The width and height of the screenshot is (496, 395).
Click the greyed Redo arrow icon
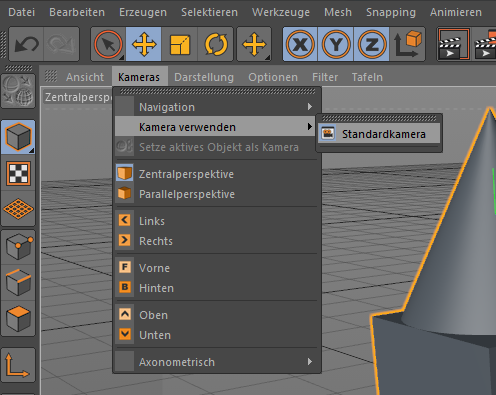coord(61,44)
